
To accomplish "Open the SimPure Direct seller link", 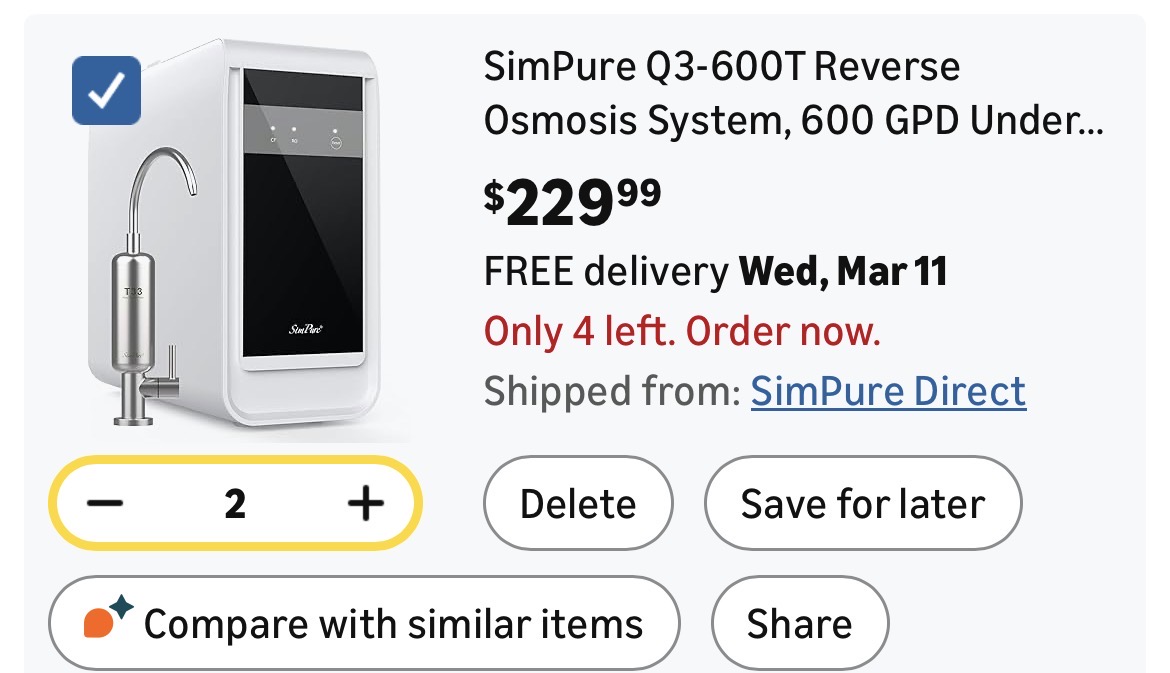I will point(888,391).
